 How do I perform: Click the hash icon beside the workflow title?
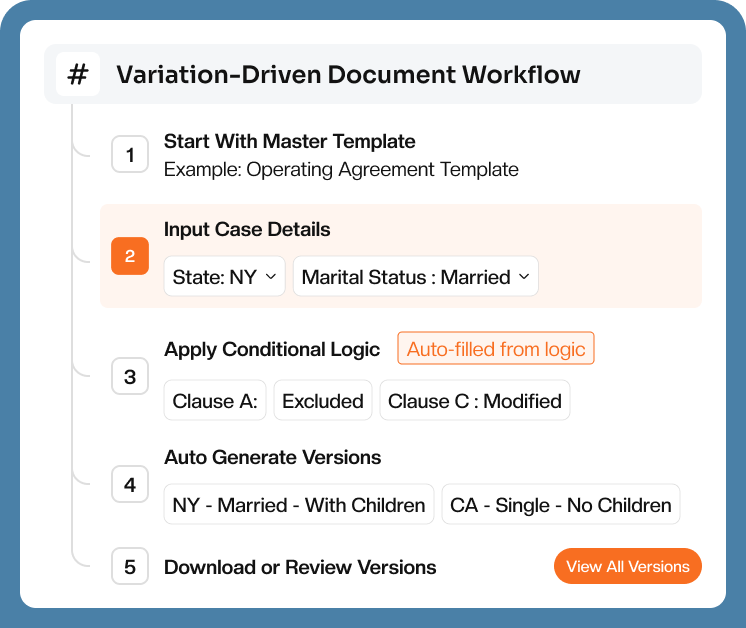click(x=77, y=74)
